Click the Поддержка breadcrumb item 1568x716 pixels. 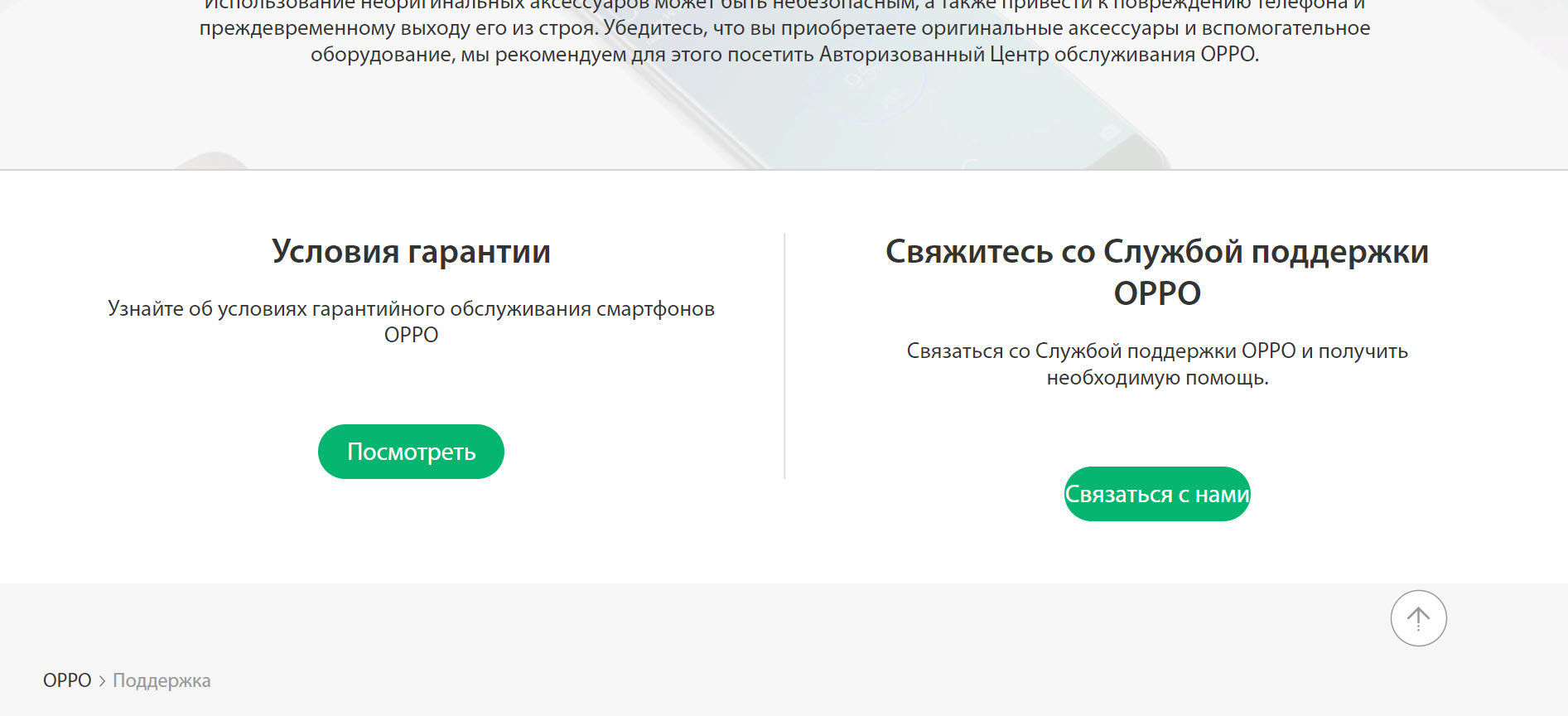click(162, 680)
